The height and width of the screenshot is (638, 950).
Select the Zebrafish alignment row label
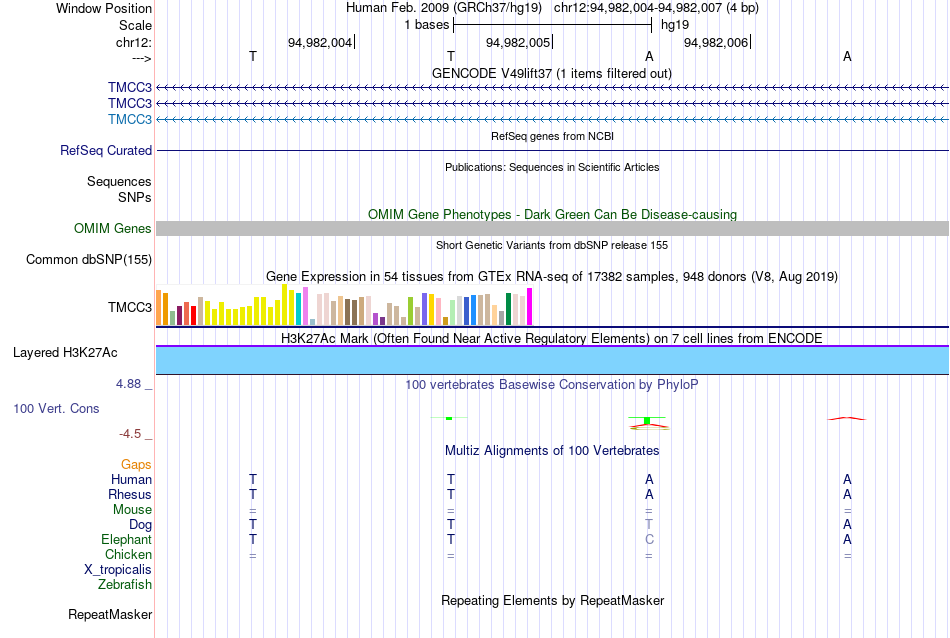click(x=125, y=585)
